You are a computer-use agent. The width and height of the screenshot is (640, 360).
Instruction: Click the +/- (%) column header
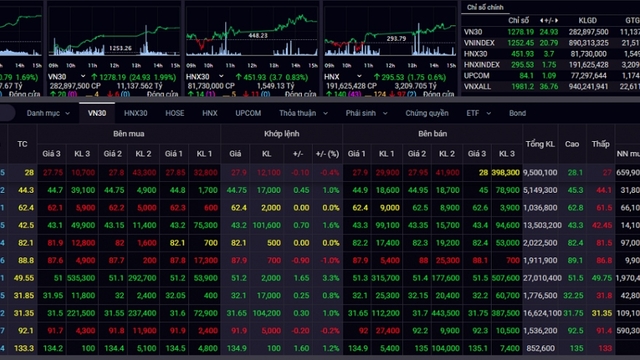(x=327, y=154)
